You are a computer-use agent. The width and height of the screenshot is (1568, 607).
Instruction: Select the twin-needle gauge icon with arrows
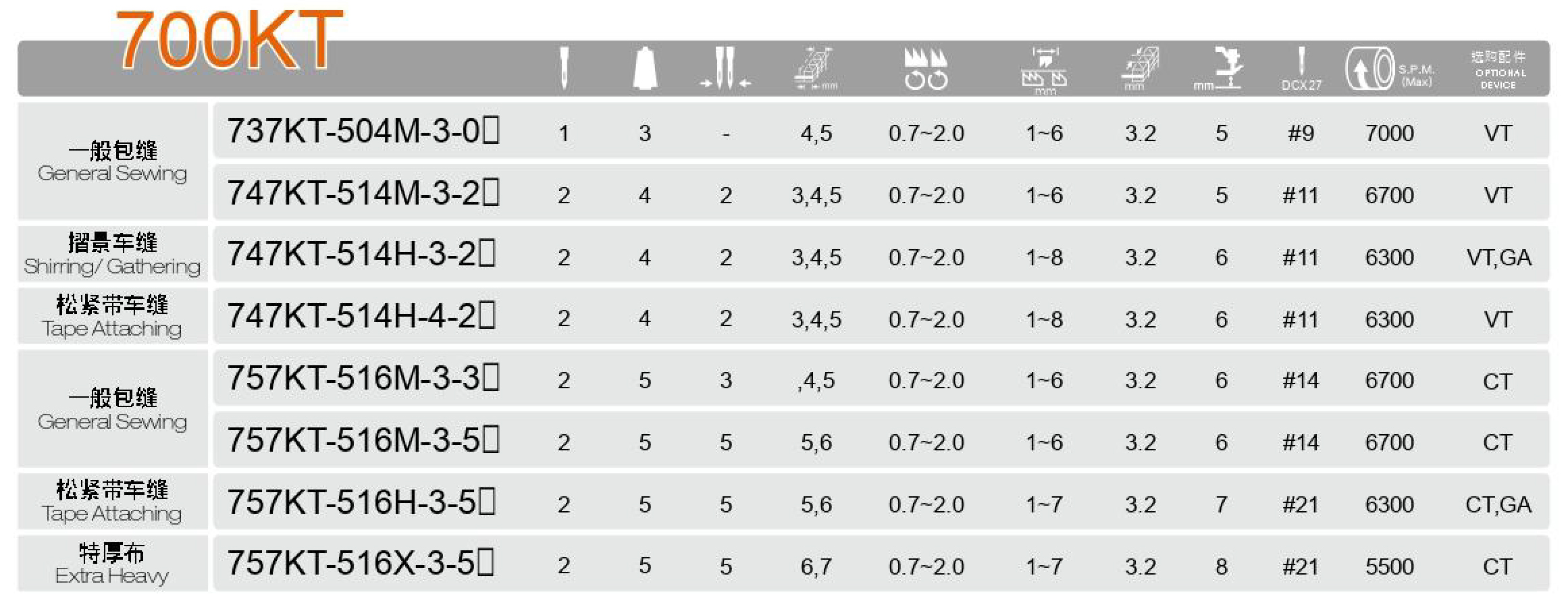pos(725,68)
